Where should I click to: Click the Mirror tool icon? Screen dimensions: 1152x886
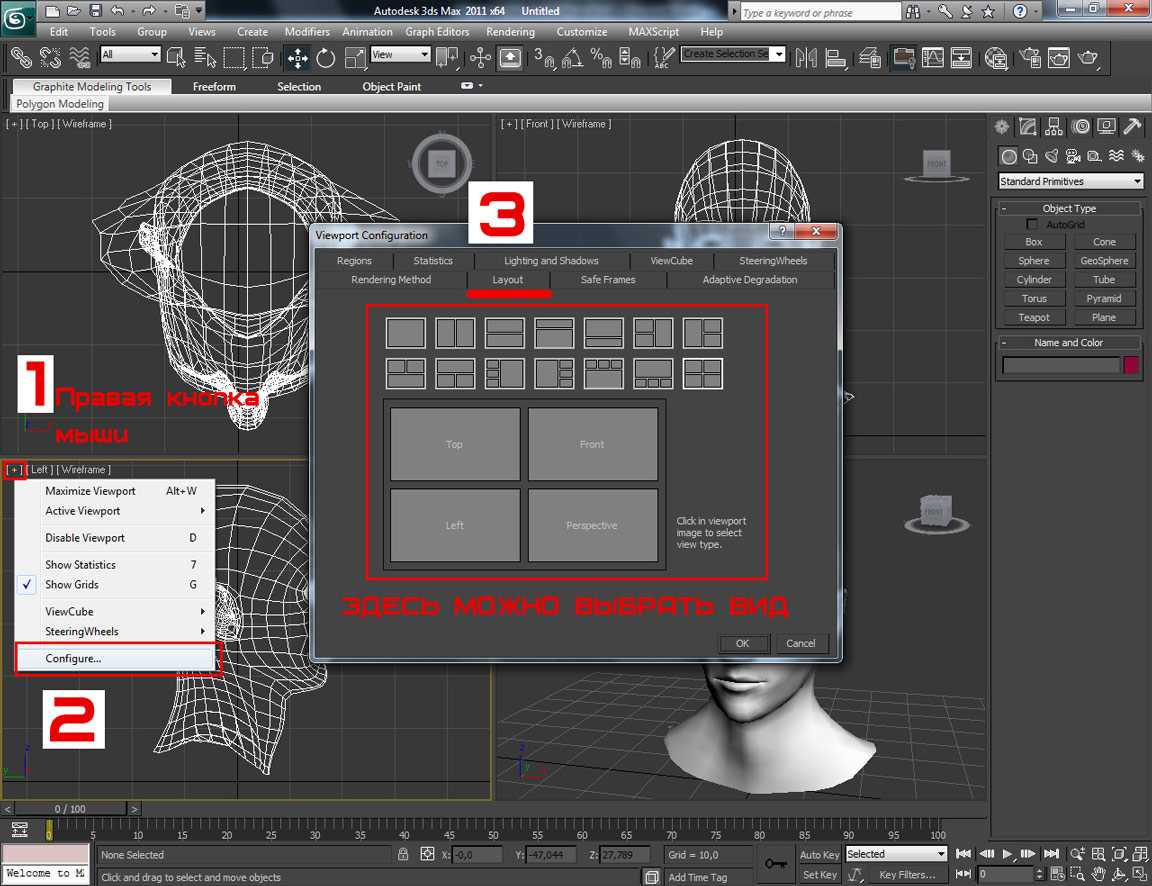pos(806,58)
